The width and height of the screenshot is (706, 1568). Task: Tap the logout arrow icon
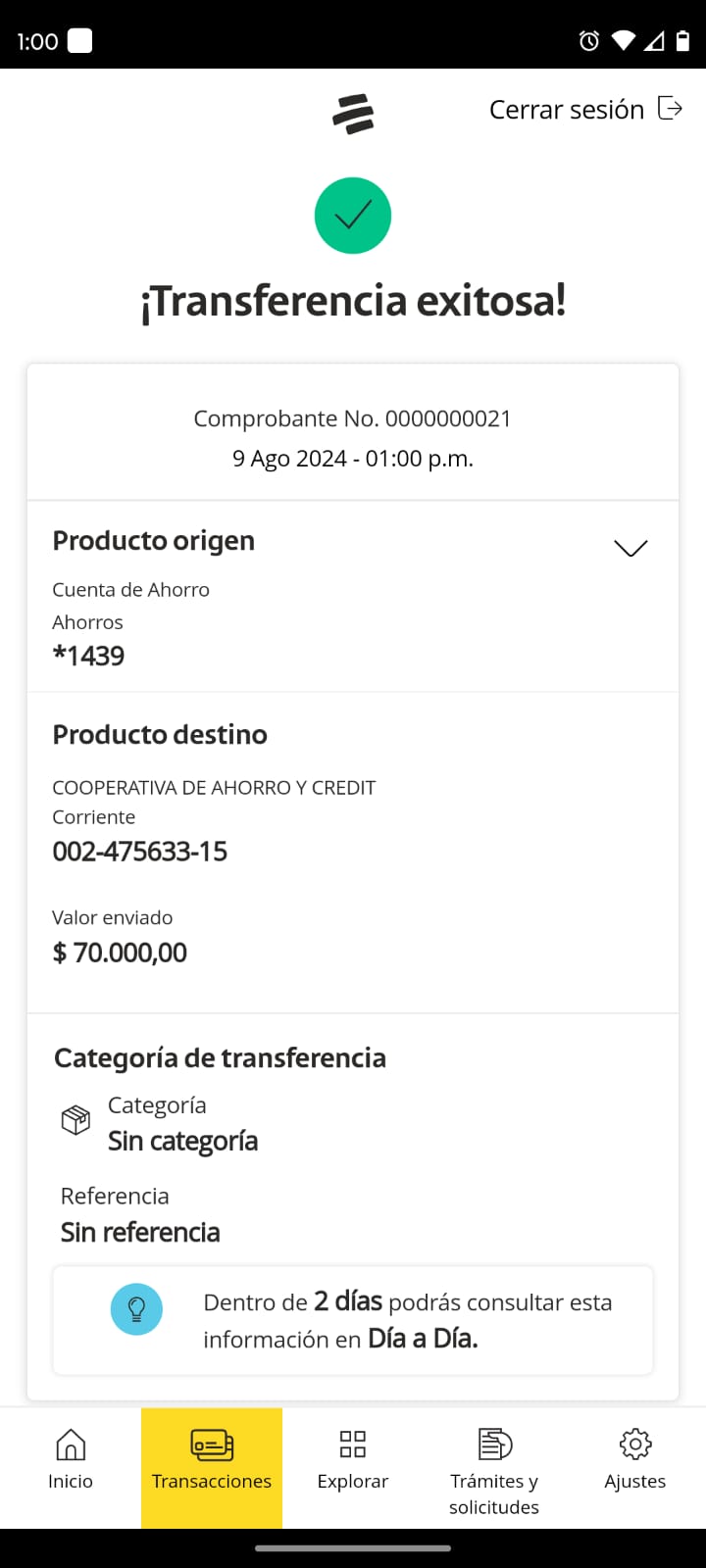click(x=671, y=108)
